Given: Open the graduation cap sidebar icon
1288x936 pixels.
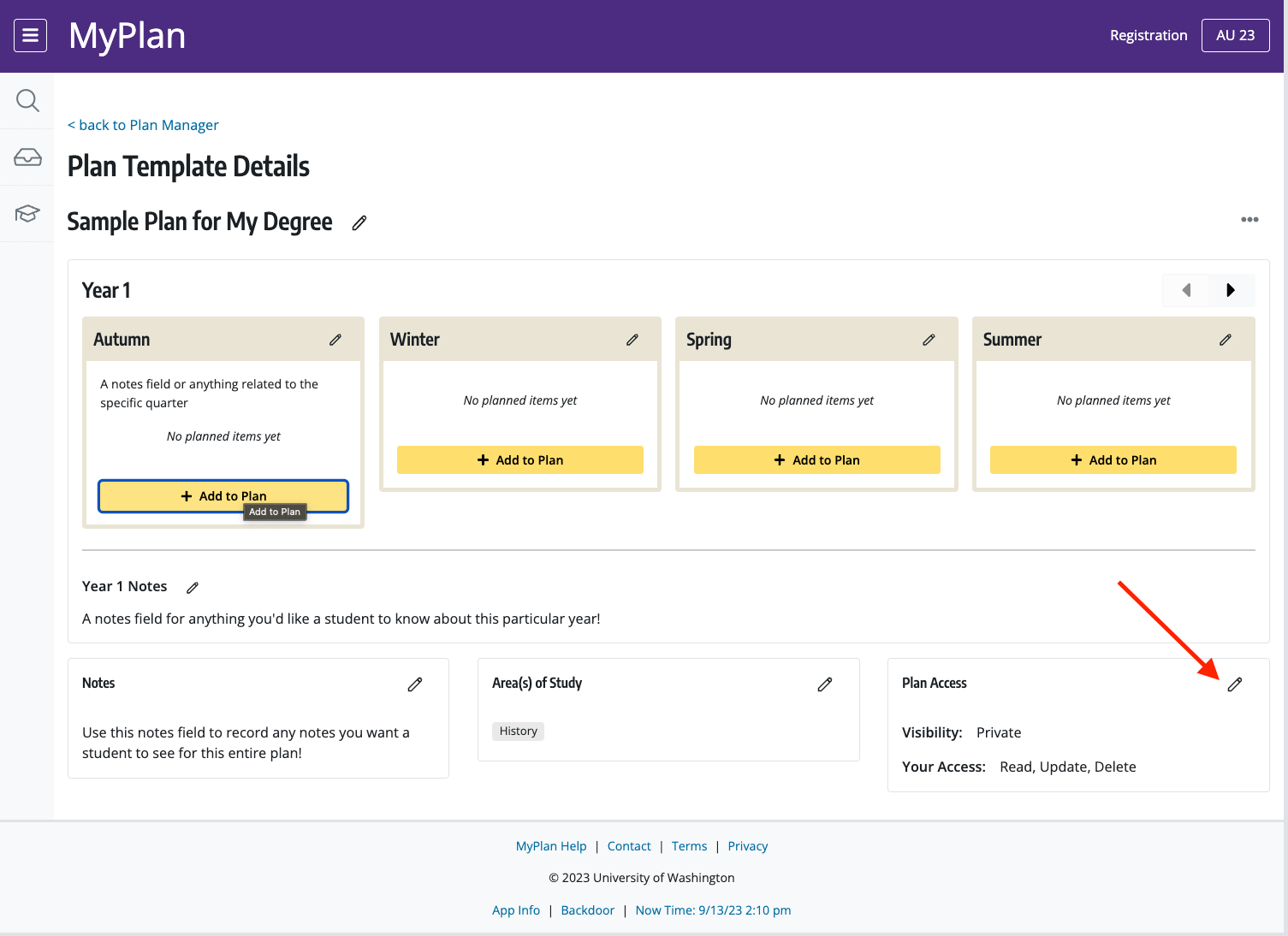Looking at the screenshot, I should pos(27,213).
